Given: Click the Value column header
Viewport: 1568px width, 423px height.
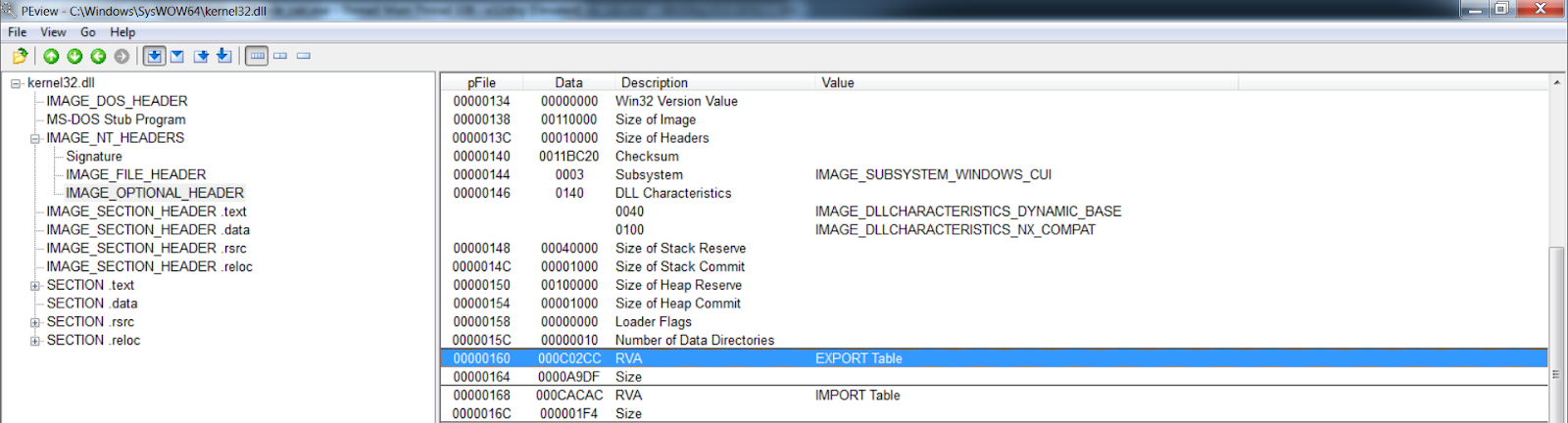Looking at the screenshot, I should 1025,83.
